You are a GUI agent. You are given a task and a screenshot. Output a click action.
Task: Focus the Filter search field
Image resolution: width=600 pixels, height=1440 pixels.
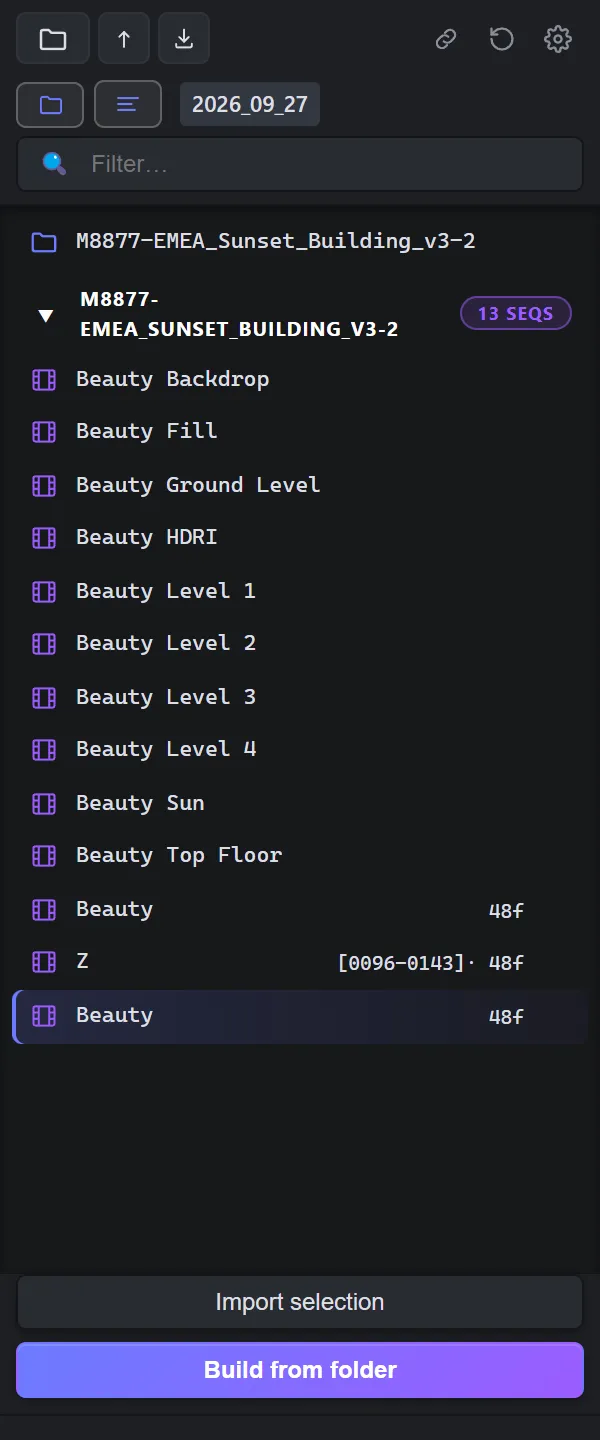[300, 164]
